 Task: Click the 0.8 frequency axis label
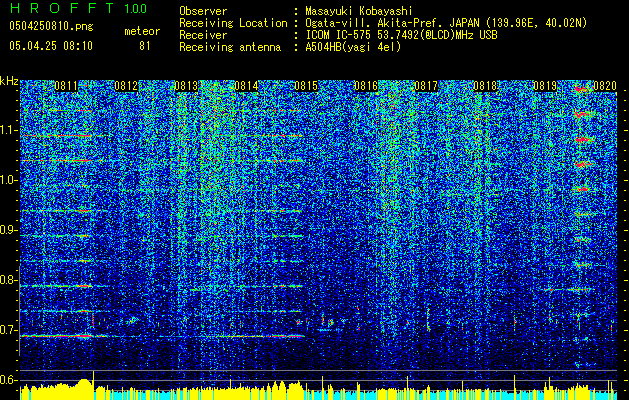9,280
